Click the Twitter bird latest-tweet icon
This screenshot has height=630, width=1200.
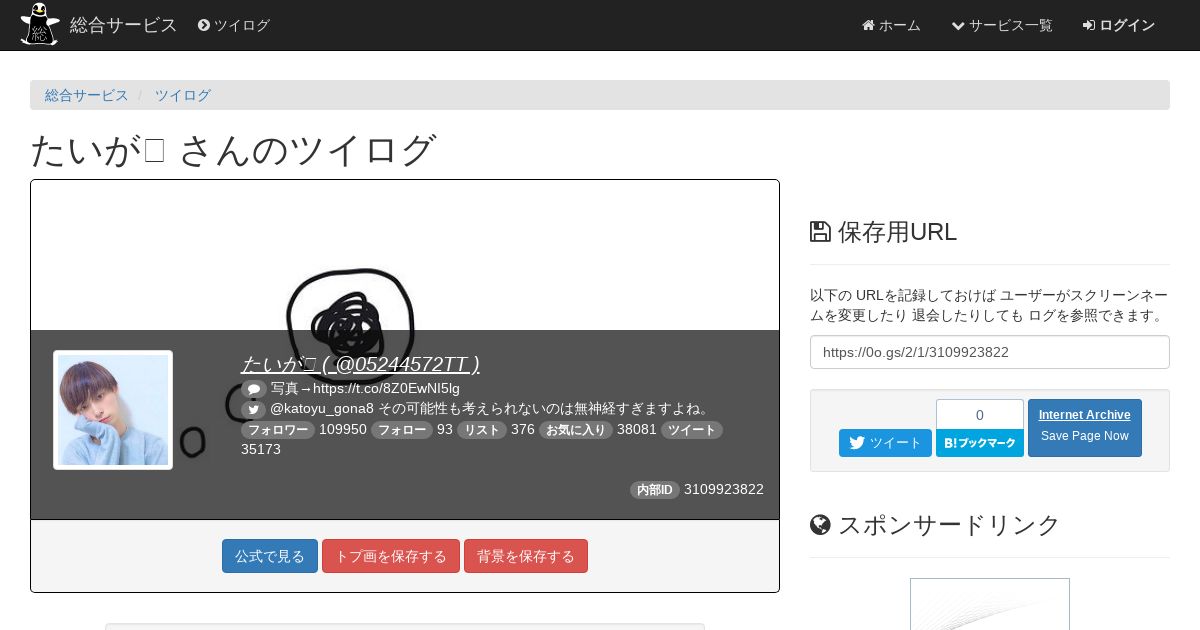[x=253, y=409]
